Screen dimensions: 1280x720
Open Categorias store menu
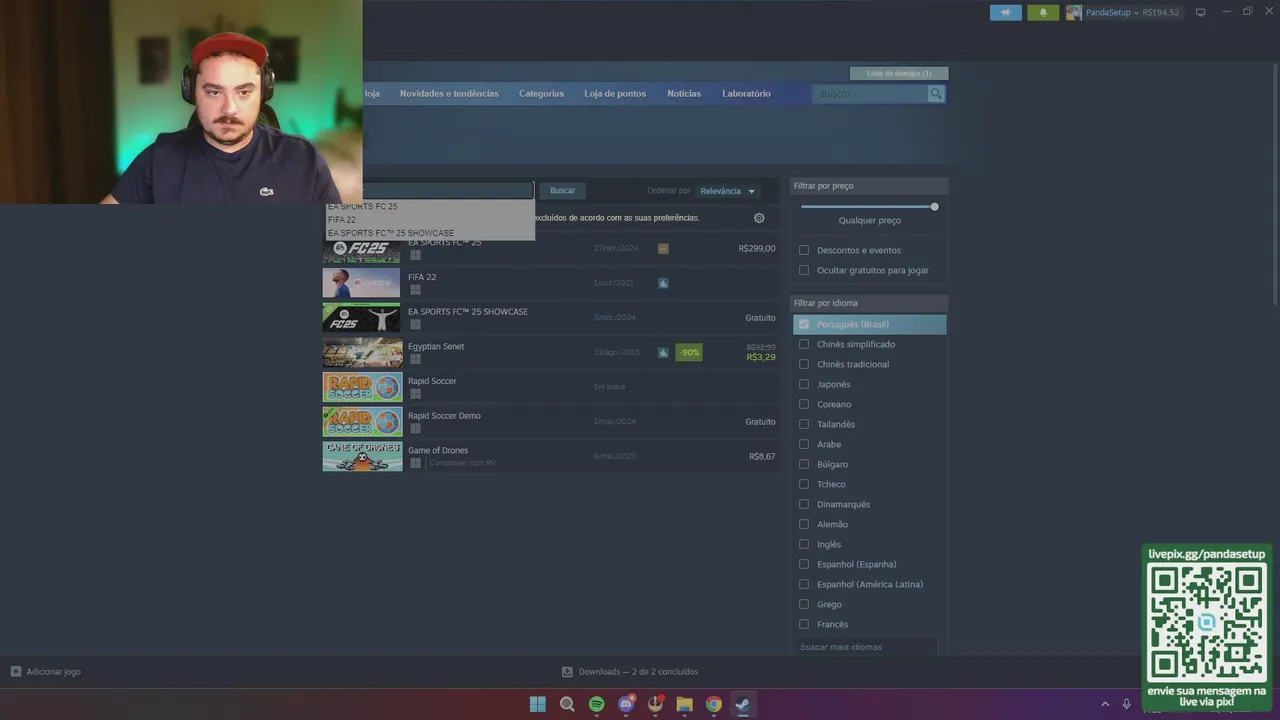point(541,94)
